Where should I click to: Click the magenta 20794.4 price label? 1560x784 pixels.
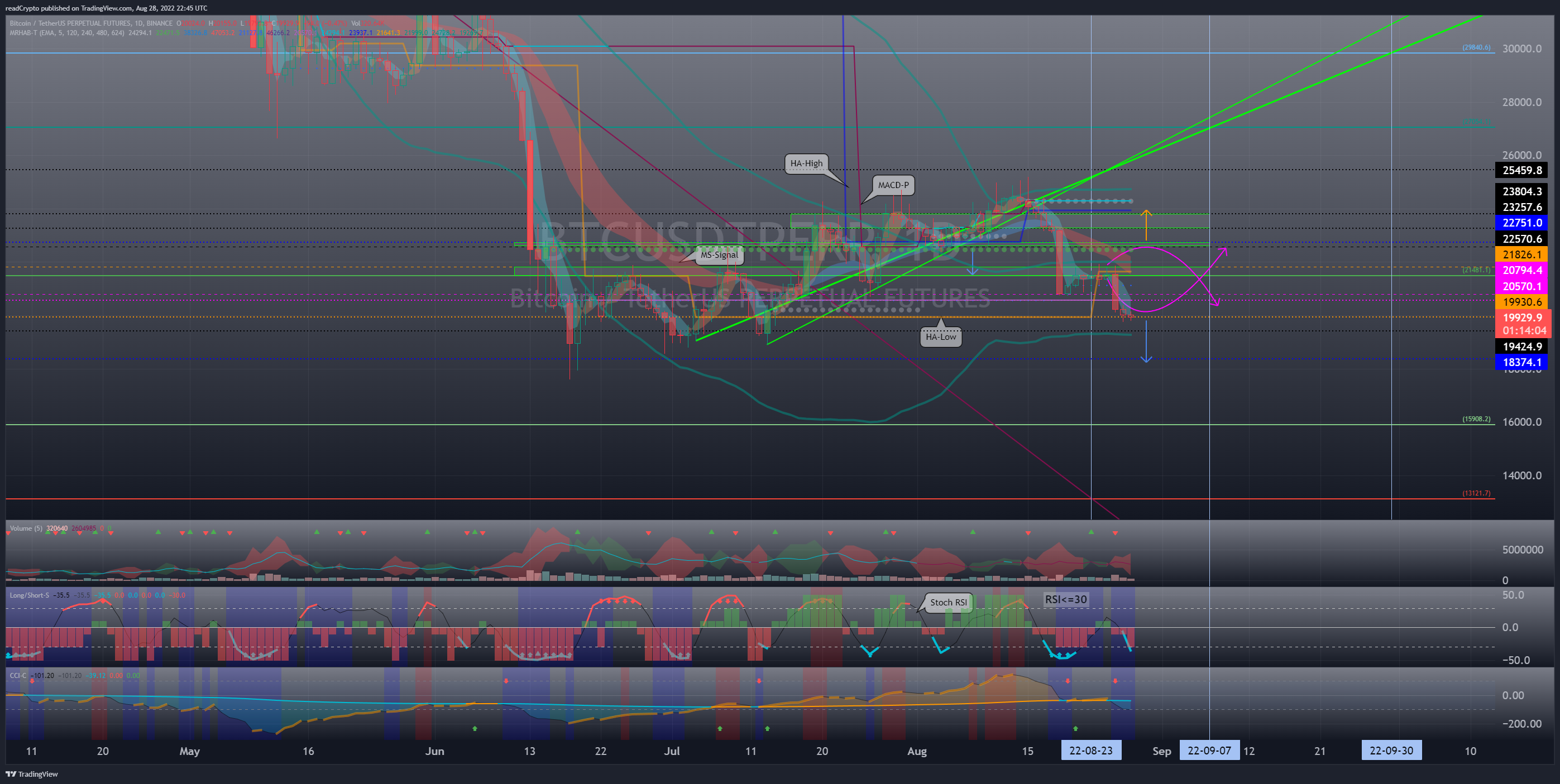click(1521, 270)
